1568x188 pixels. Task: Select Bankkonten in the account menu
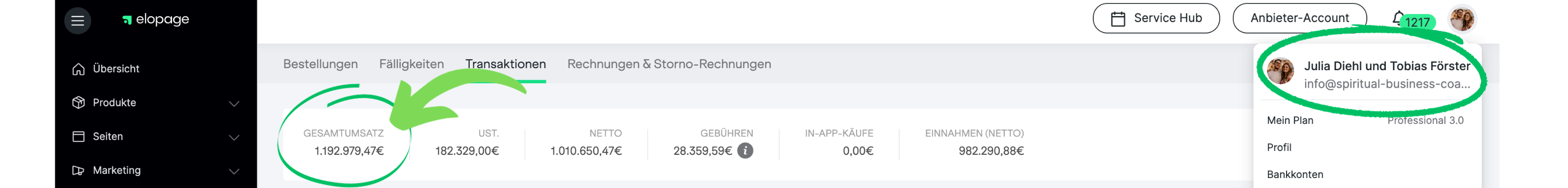(1295, 174)
